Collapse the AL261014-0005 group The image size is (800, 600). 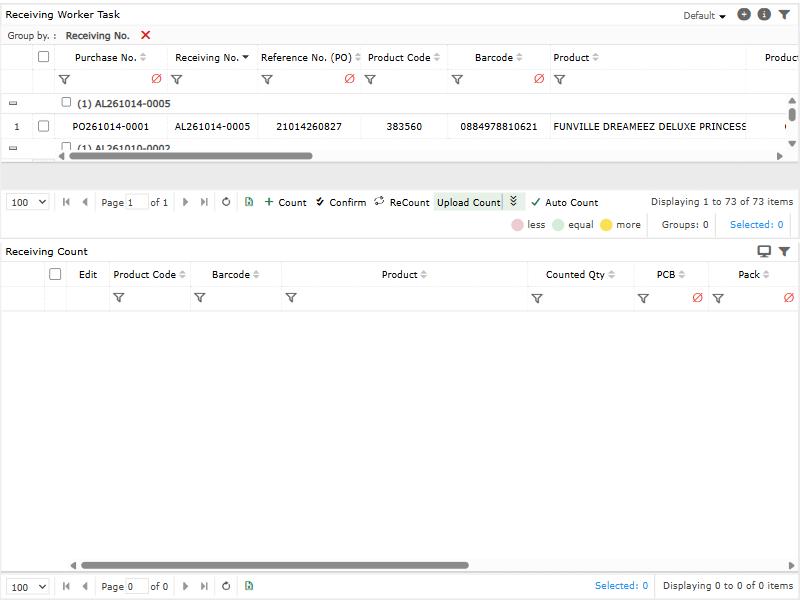click(13, 104)
